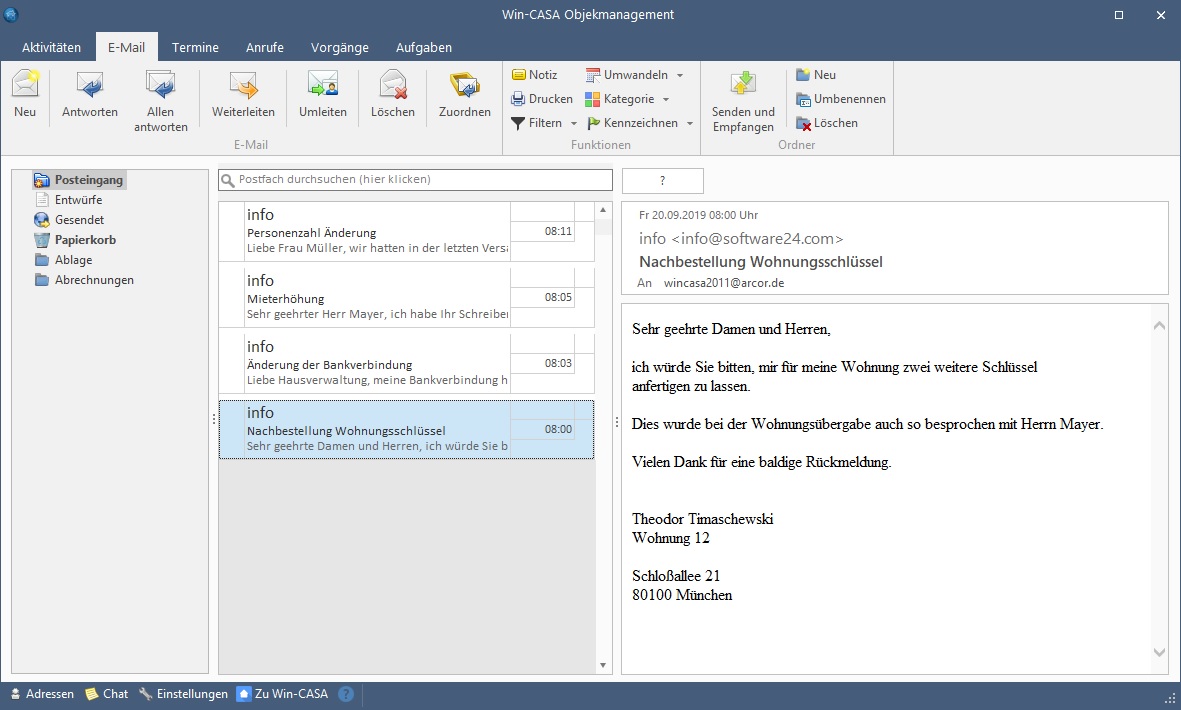The width and height of the screenshot is (1181, 710).
Task: Open the Anrufe tab
Action: pos(264,47)
